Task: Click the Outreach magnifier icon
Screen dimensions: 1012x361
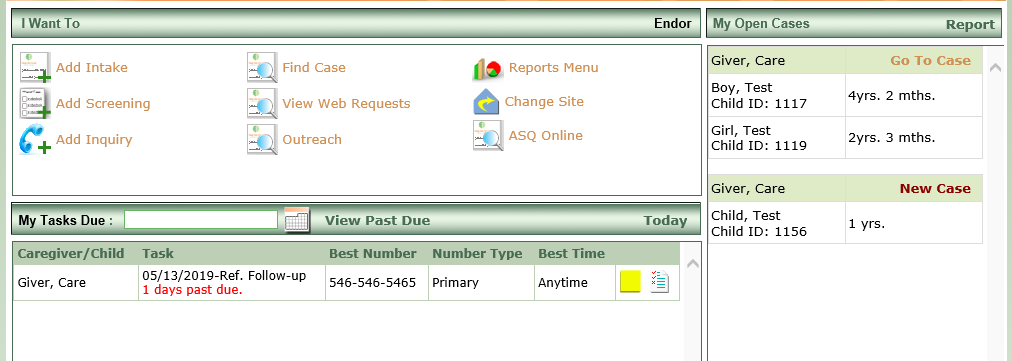Action: coord(262,139)
